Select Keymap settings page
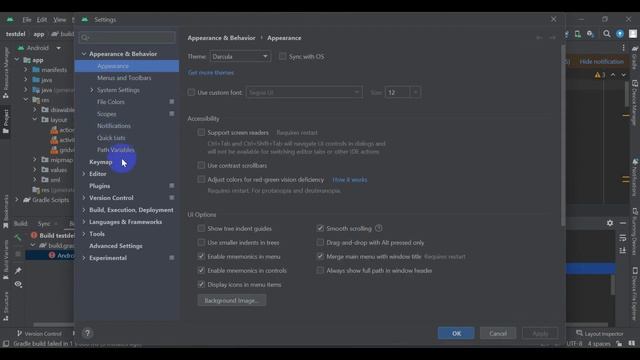Viewport: 640px width, 360px height. click(100, 162)
